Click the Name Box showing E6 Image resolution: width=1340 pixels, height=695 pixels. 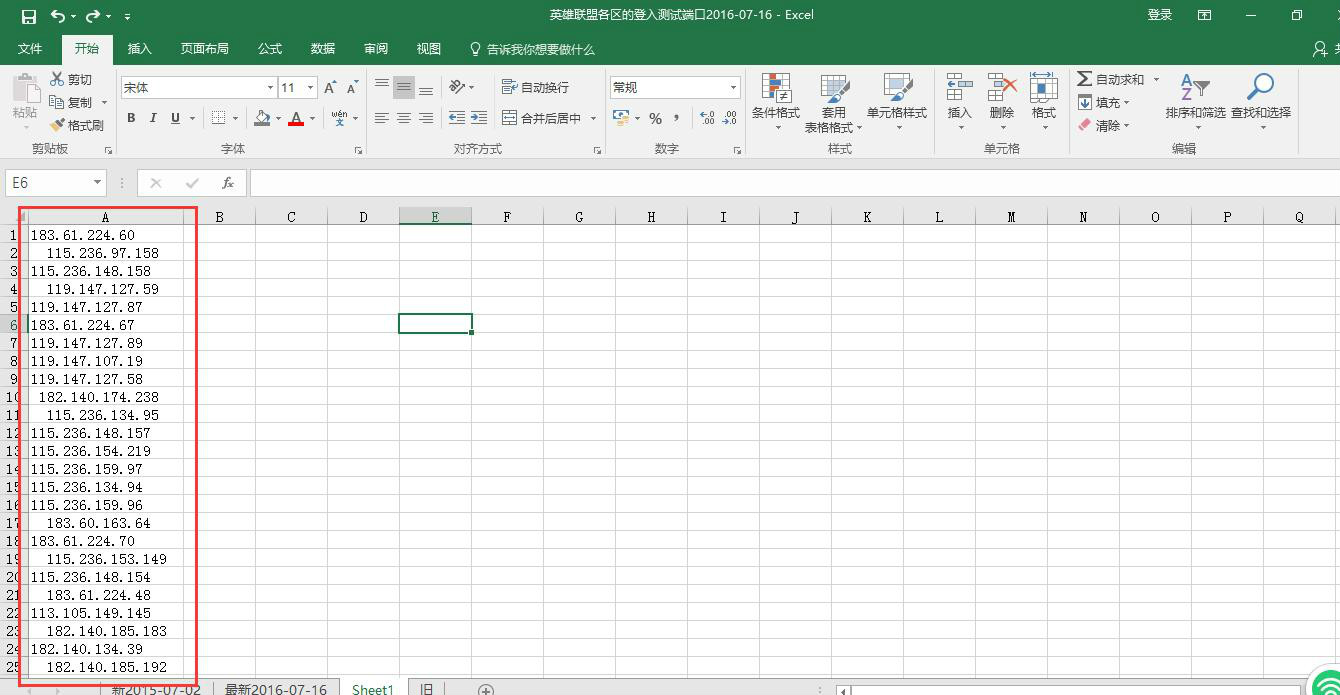(48, 183)
